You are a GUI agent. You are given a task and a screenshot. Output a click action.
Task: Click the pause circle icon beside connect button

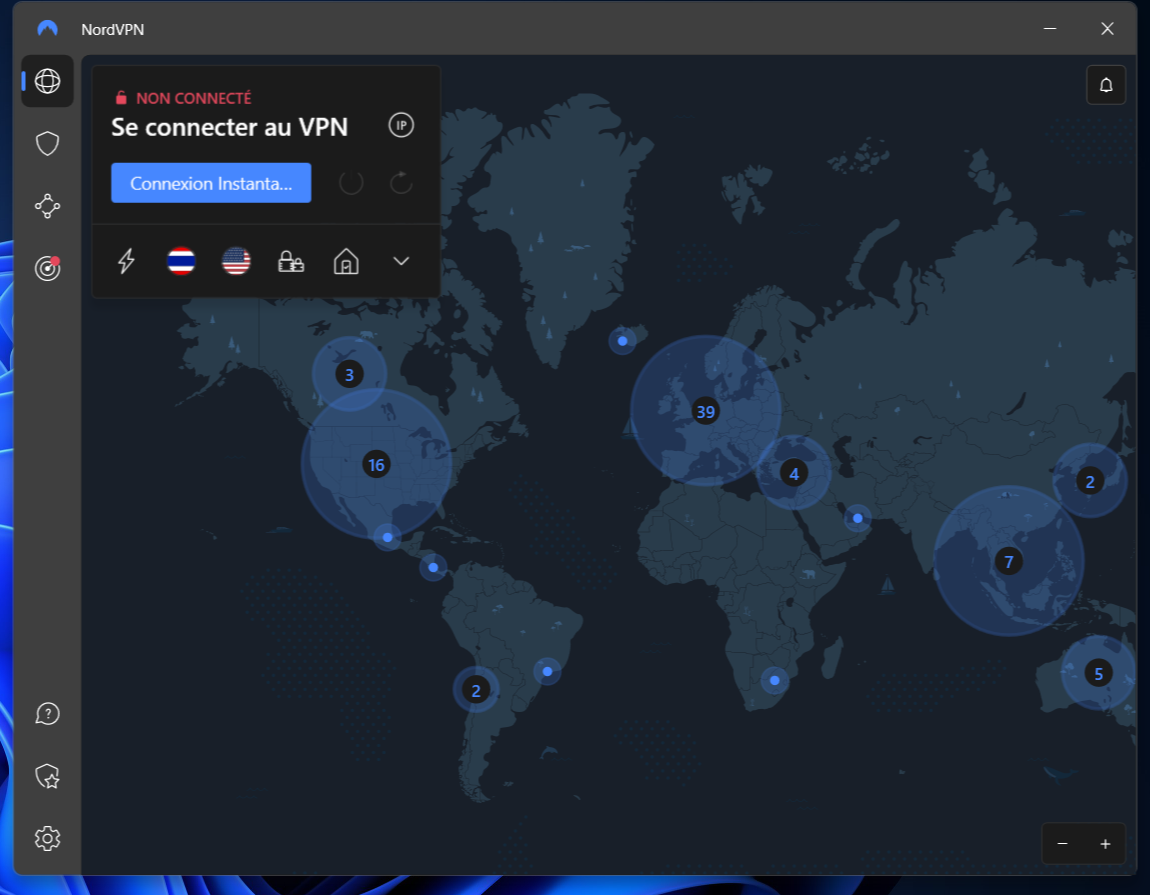coord(351,183)
